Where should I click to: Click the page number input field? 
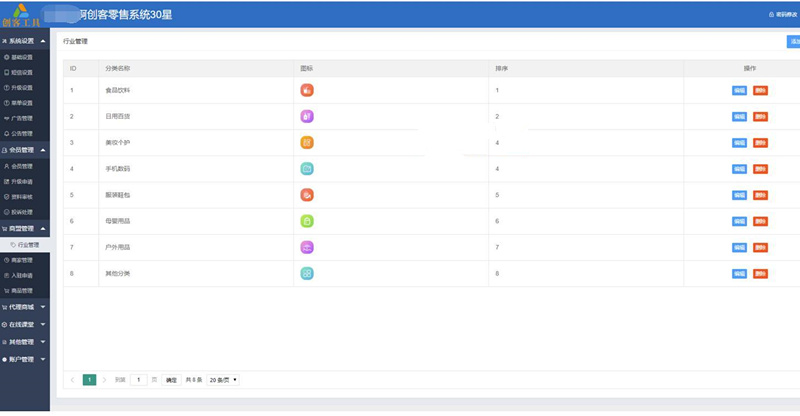point(139,380)
